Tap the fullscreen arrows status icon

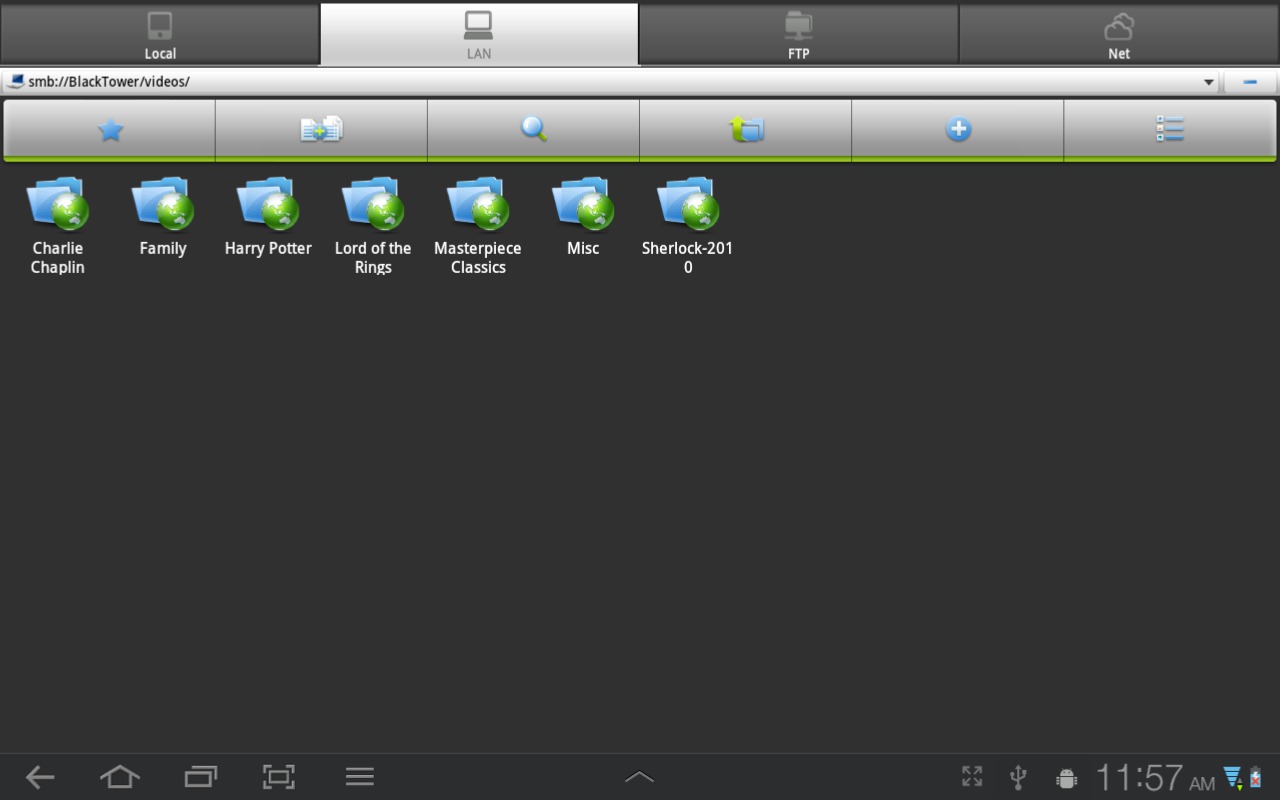point(972,777)
